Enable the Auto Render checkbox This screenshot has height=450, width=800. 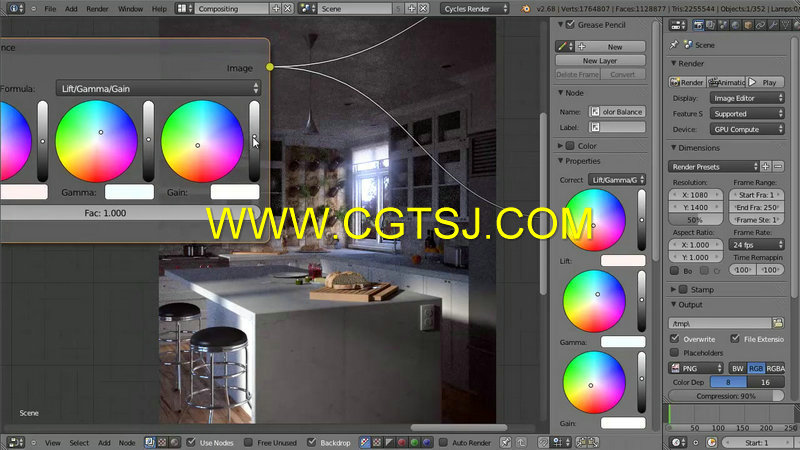443,442
